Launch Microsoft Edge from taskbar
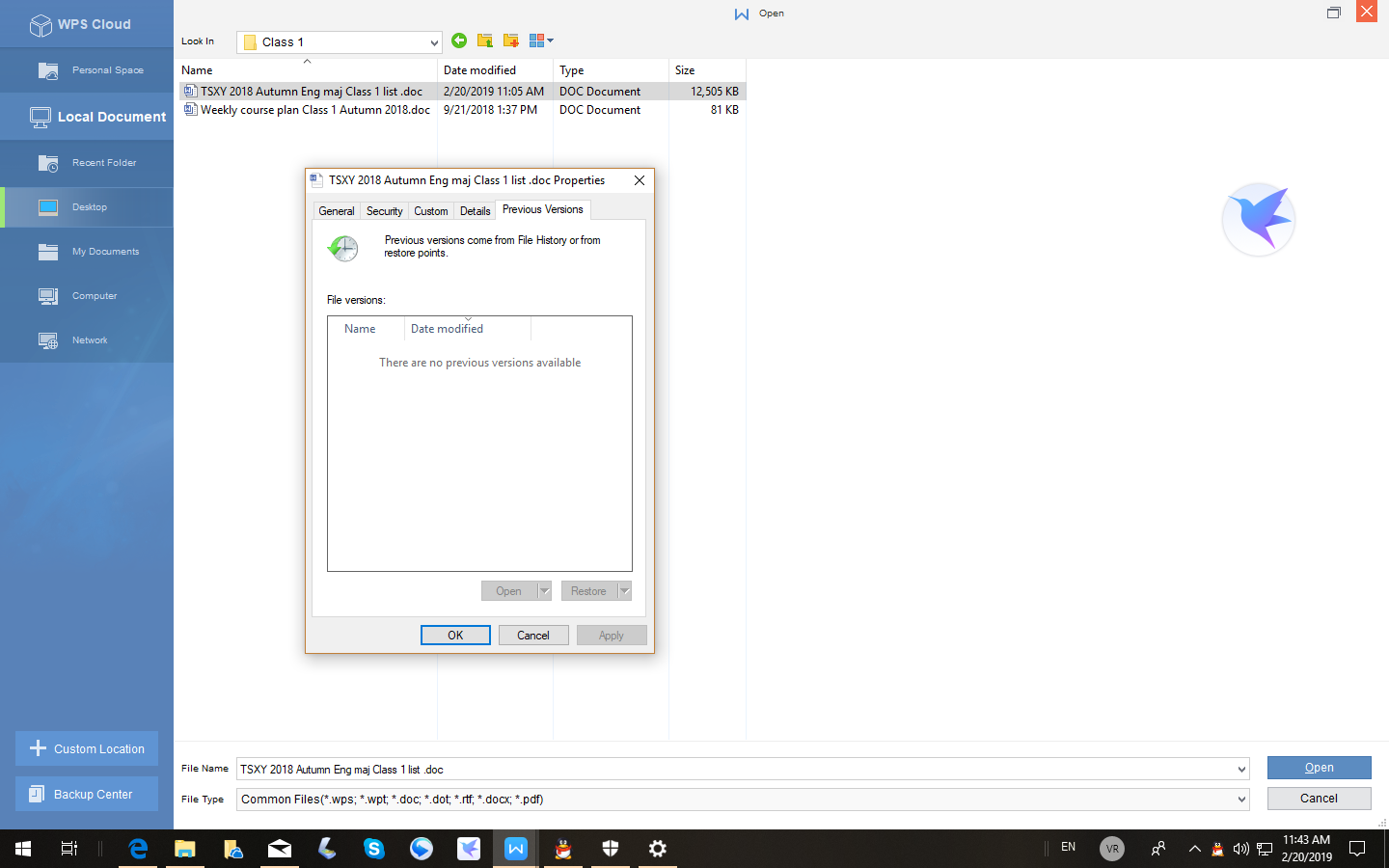Image resolution: width=1389 pixels, height=868 pixels. [x=138, y=849]
